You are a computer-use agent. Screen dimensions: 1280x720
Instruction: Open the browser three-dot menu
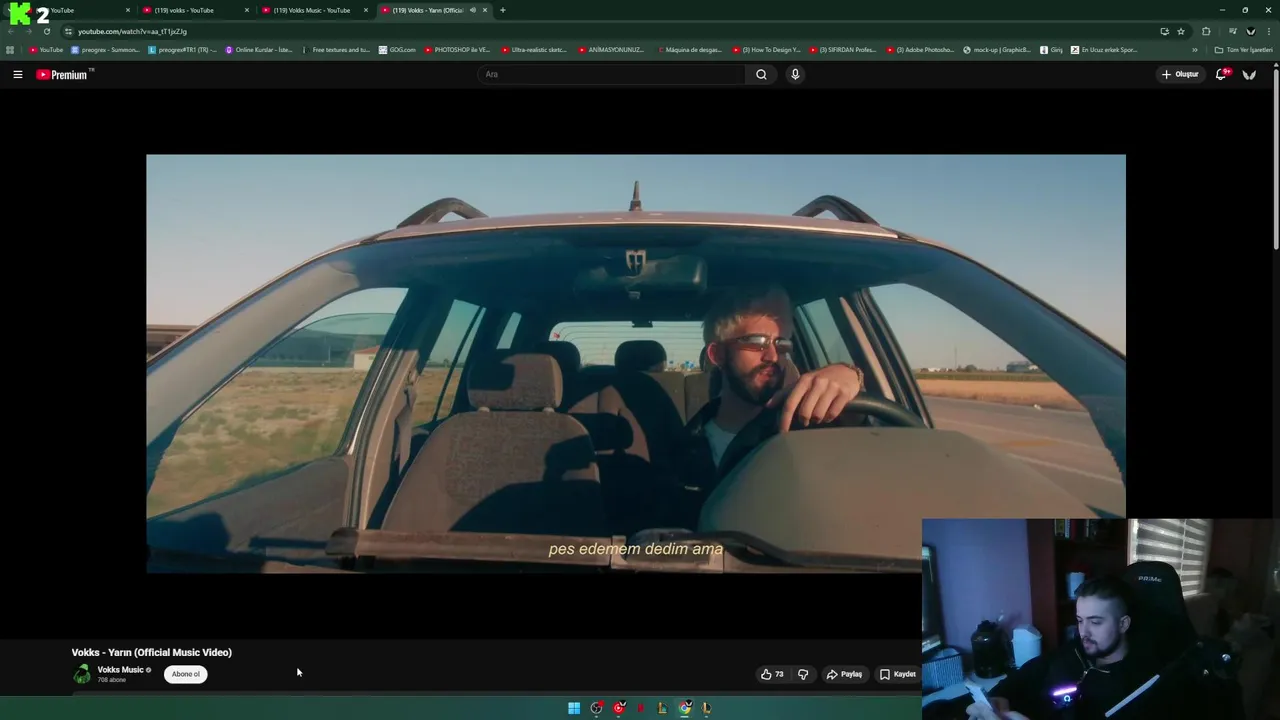pyautogui.click(x=1269, y=31)
